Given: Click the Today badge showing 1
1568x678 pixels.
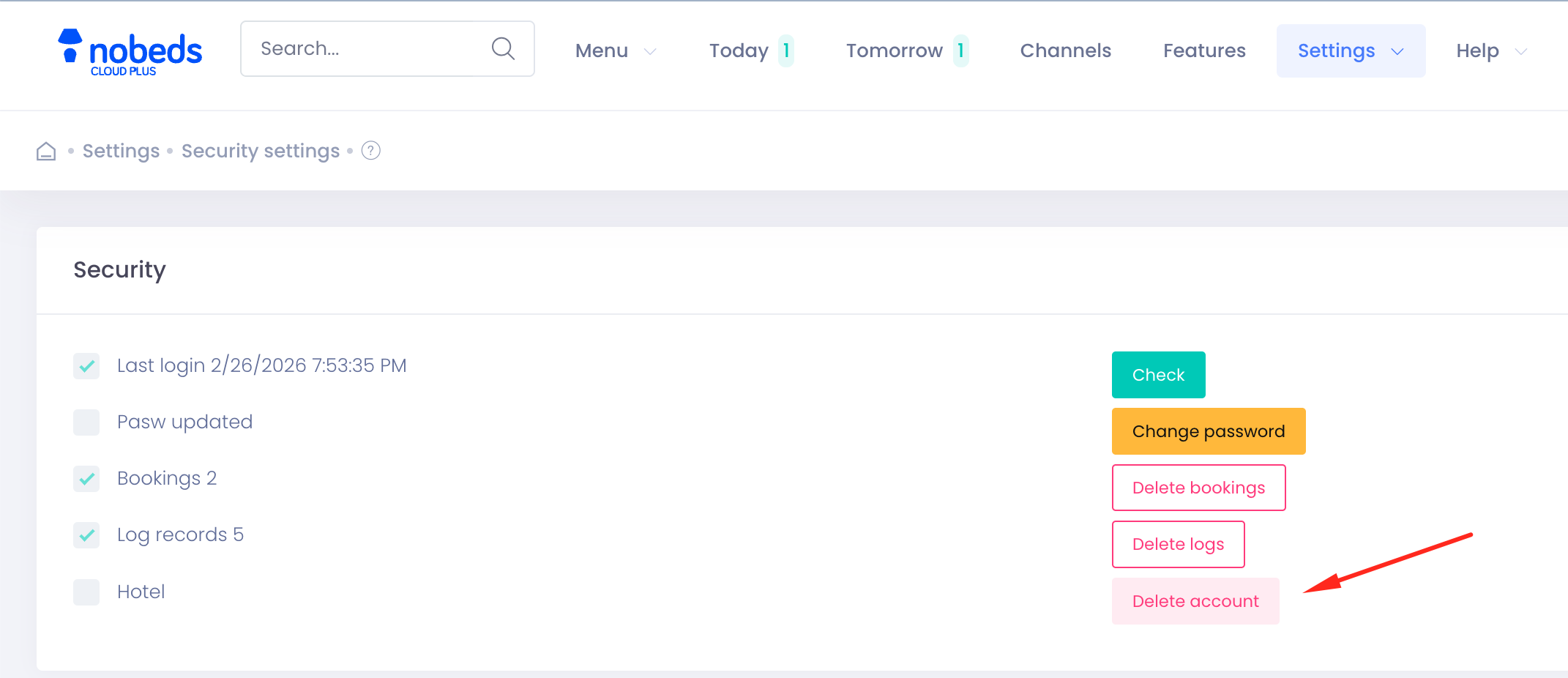Looking at the screenshot, I should pyautogui.click(x=785, y=50).
